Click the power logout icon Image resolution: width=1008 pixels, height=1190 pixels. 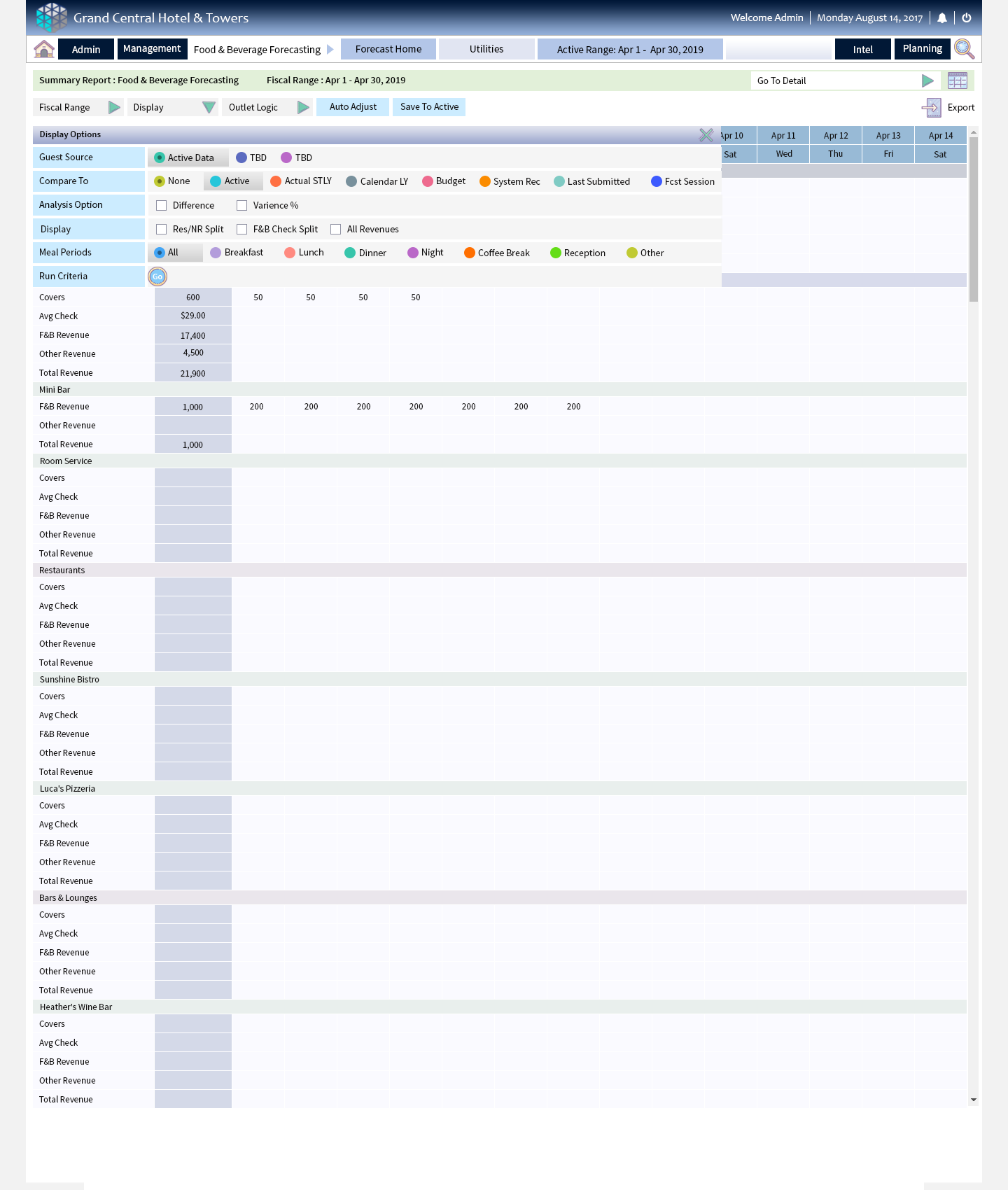point(967,18)
